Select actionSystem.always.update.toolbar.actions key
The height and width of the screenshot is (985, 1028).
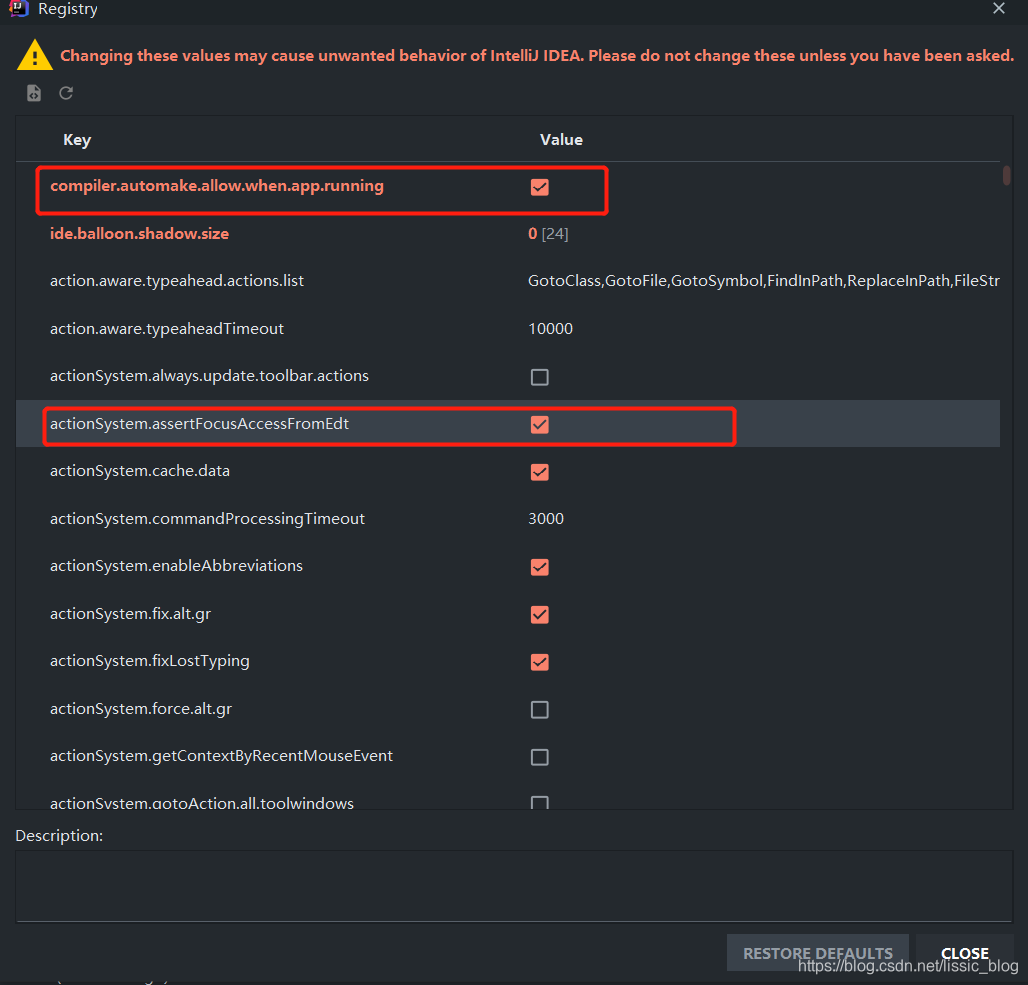click(210, 376)
